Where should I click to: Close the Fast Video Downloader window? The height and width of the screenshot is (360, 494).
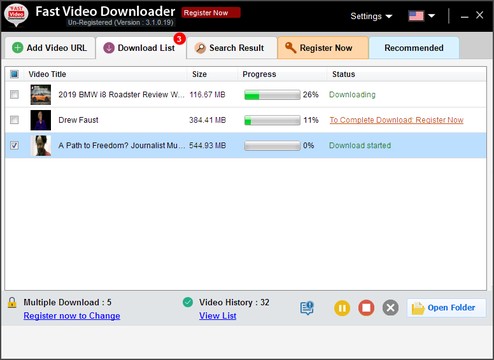[480, 15]
